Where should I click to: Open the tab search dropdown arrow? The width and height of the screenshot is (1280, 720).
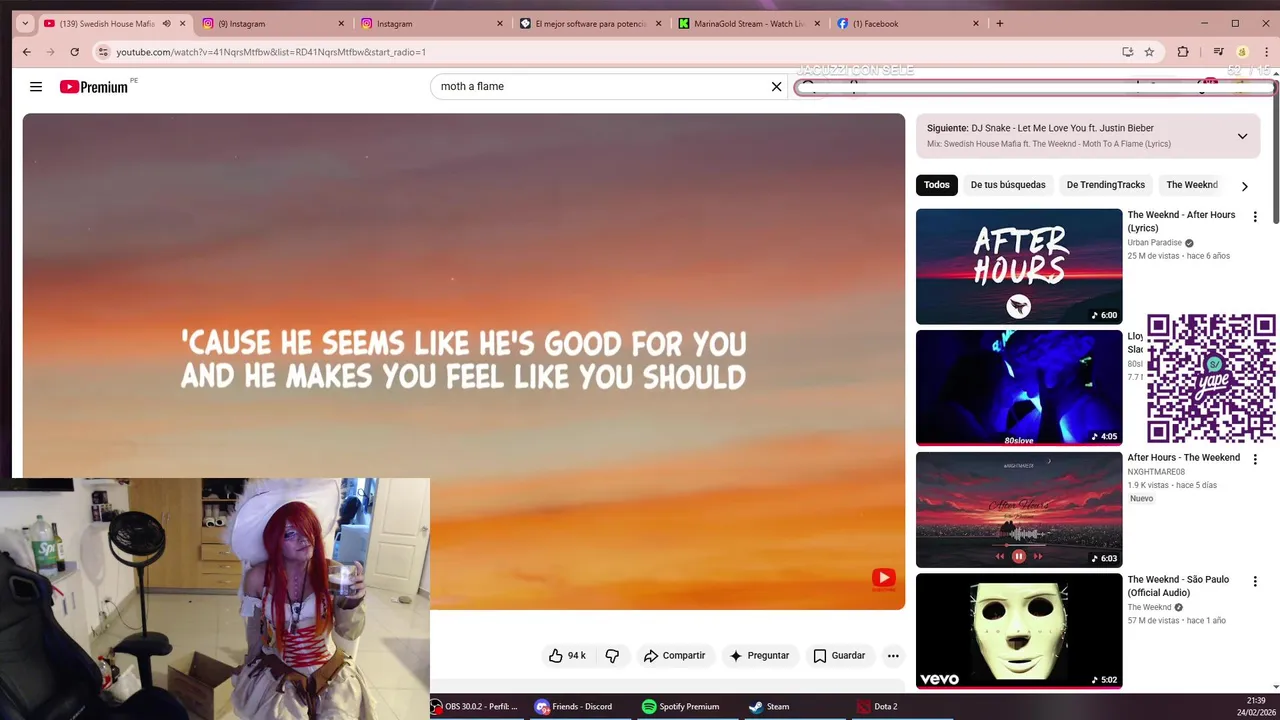(25, 23)
